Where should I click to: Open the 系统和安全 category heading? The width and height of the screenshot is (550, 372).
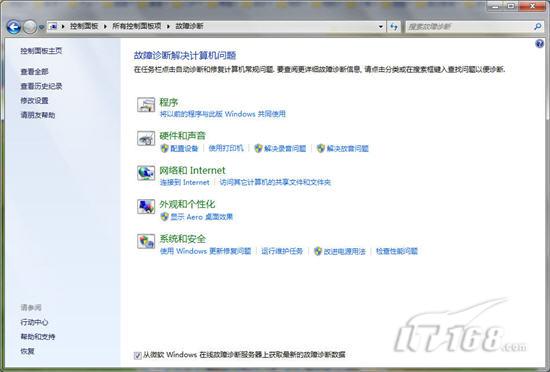pyautogui.click(x=182, y=239)
